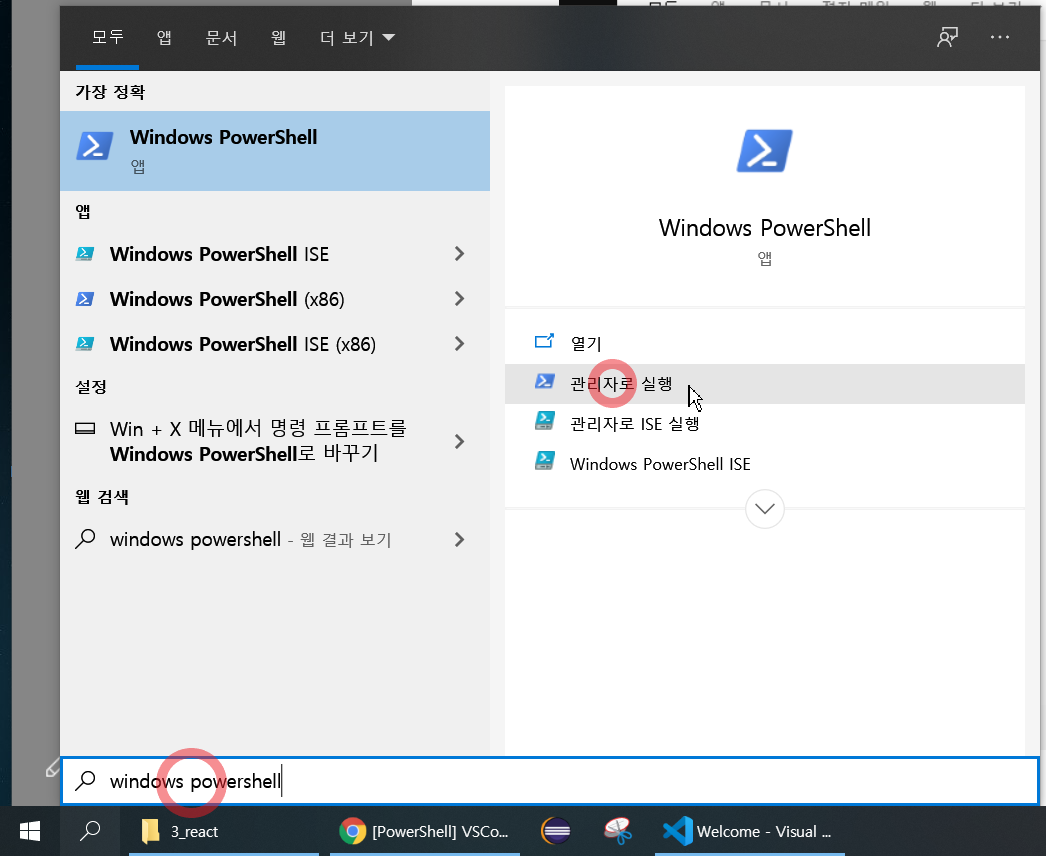Image resolution: width=1046 pixels, height=856 pixels.
Task: Click the 열기 open-window icon
Action: [544, 342]
